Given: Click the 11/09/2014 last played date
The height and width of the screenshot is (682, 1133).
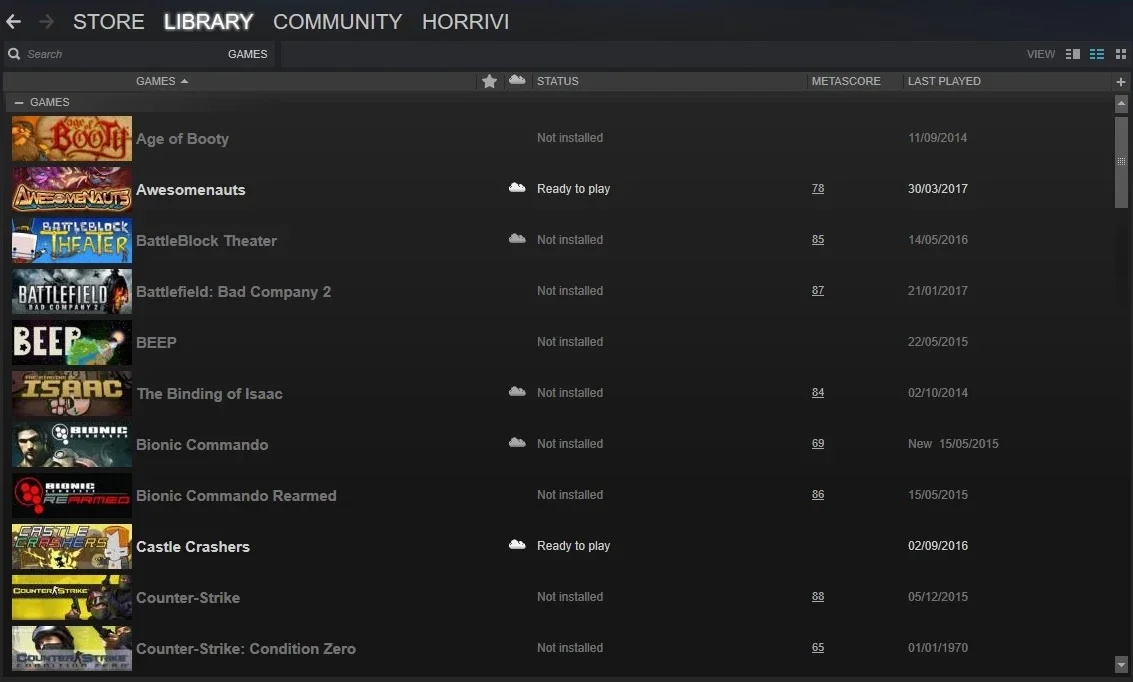Looking at the screenshot, I should 937,138.
